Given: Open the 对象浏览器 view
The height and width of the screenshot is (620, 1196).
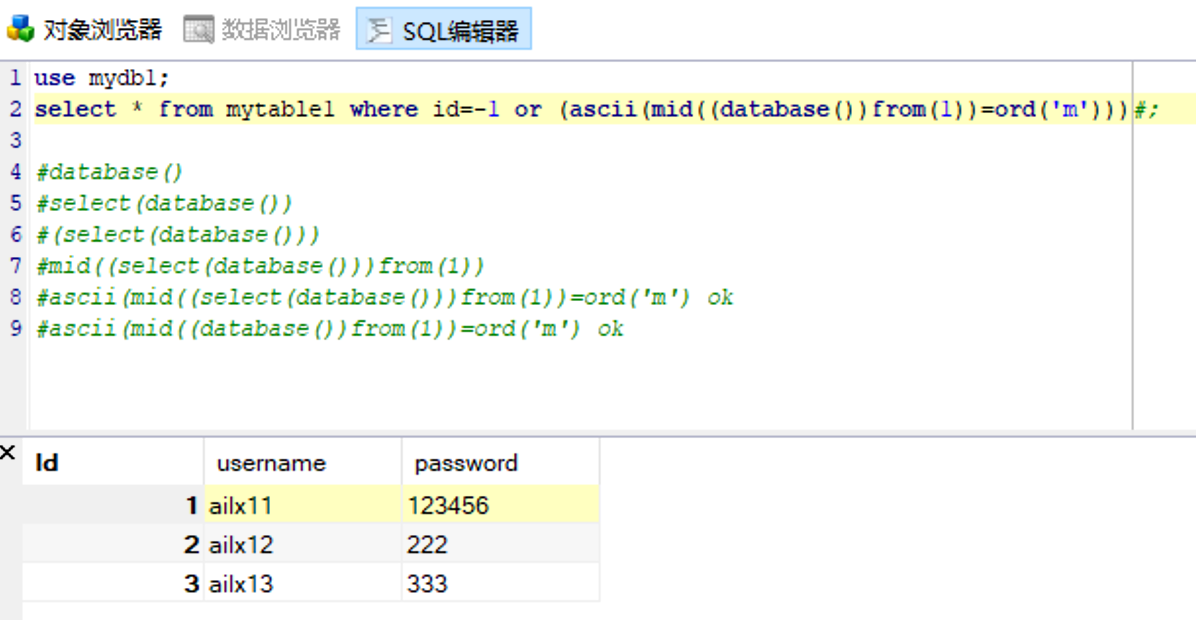Looking at the screenshot, I should pyautogui.click(x=100, y=28).
